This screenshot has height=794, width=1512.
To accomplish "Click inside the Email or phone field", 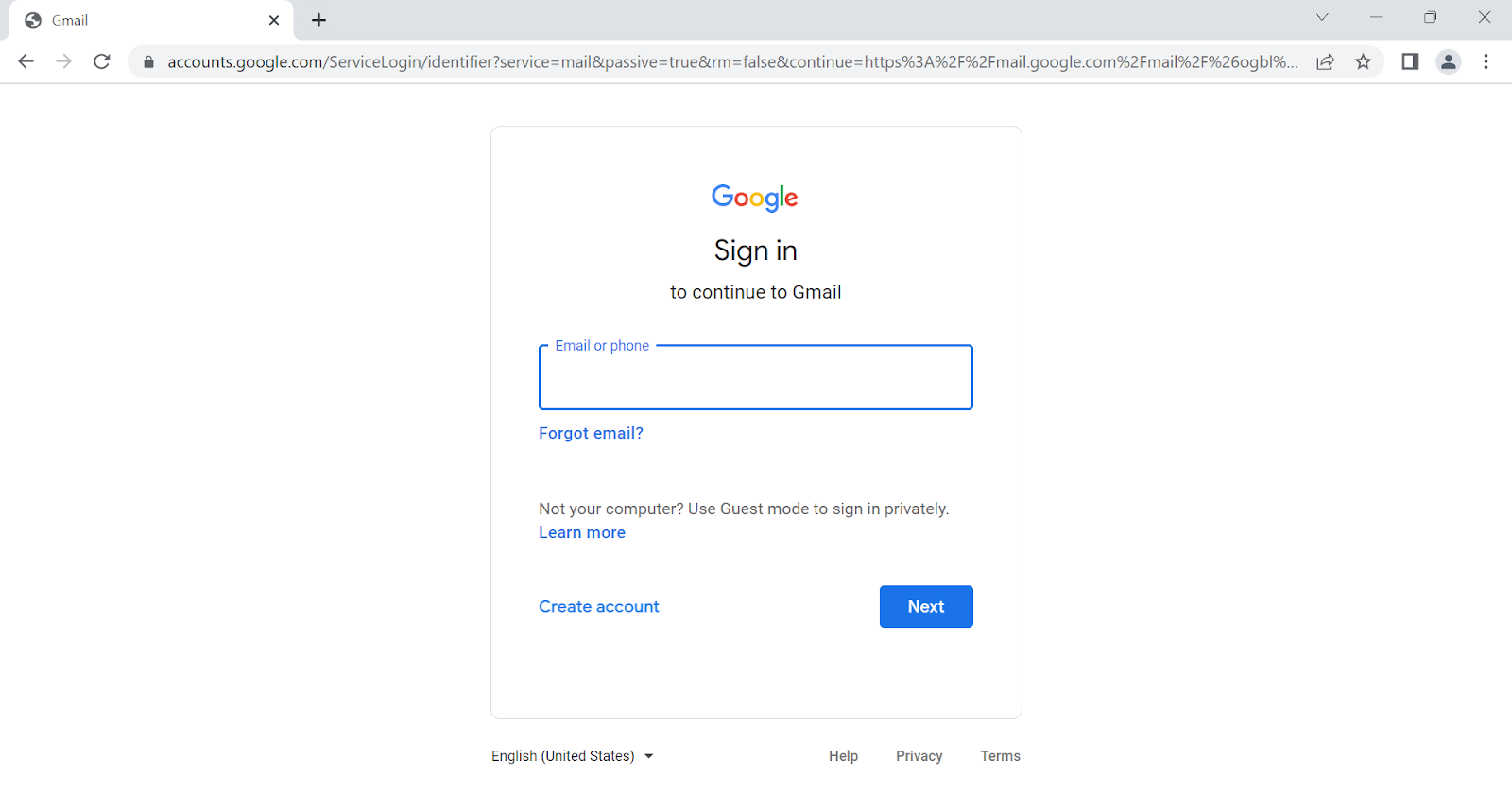I will pos(755,378).
